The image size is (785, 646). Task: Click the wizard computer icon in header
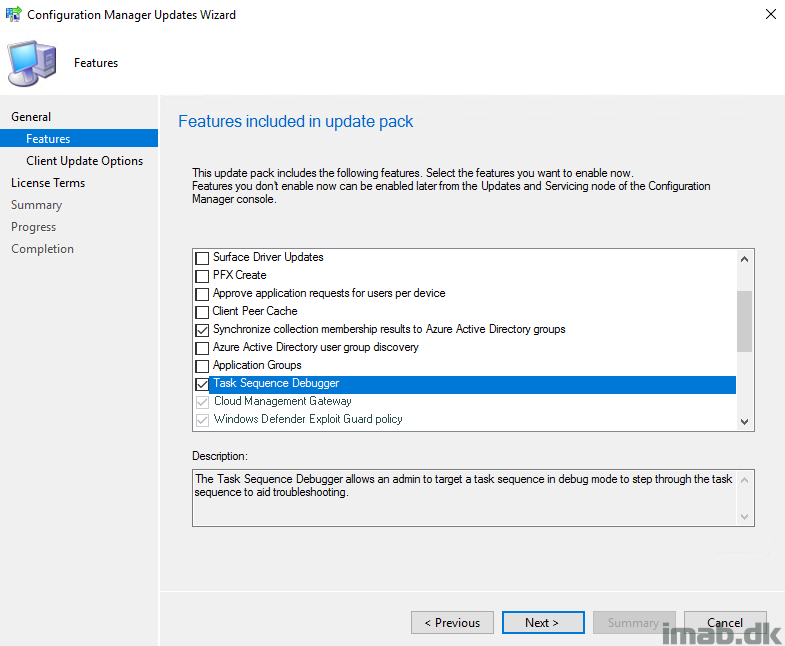pos(32,63)
